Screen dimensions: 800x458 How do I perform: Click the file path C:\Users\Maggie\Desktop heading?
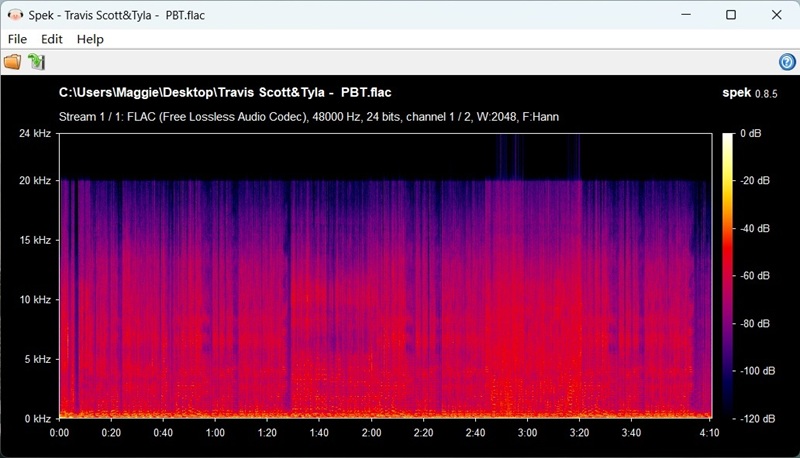[x=225, y=92]
